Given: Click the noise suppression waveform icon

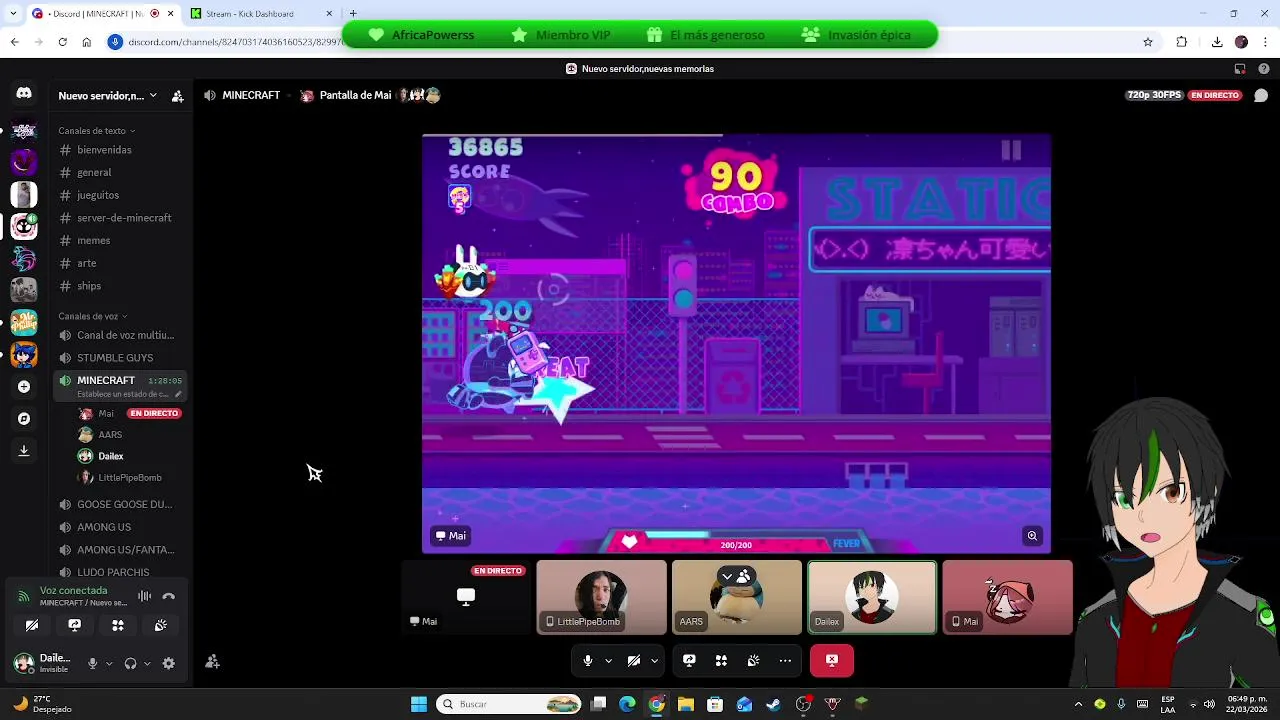Looking at the screenshot, I should 145,596.
